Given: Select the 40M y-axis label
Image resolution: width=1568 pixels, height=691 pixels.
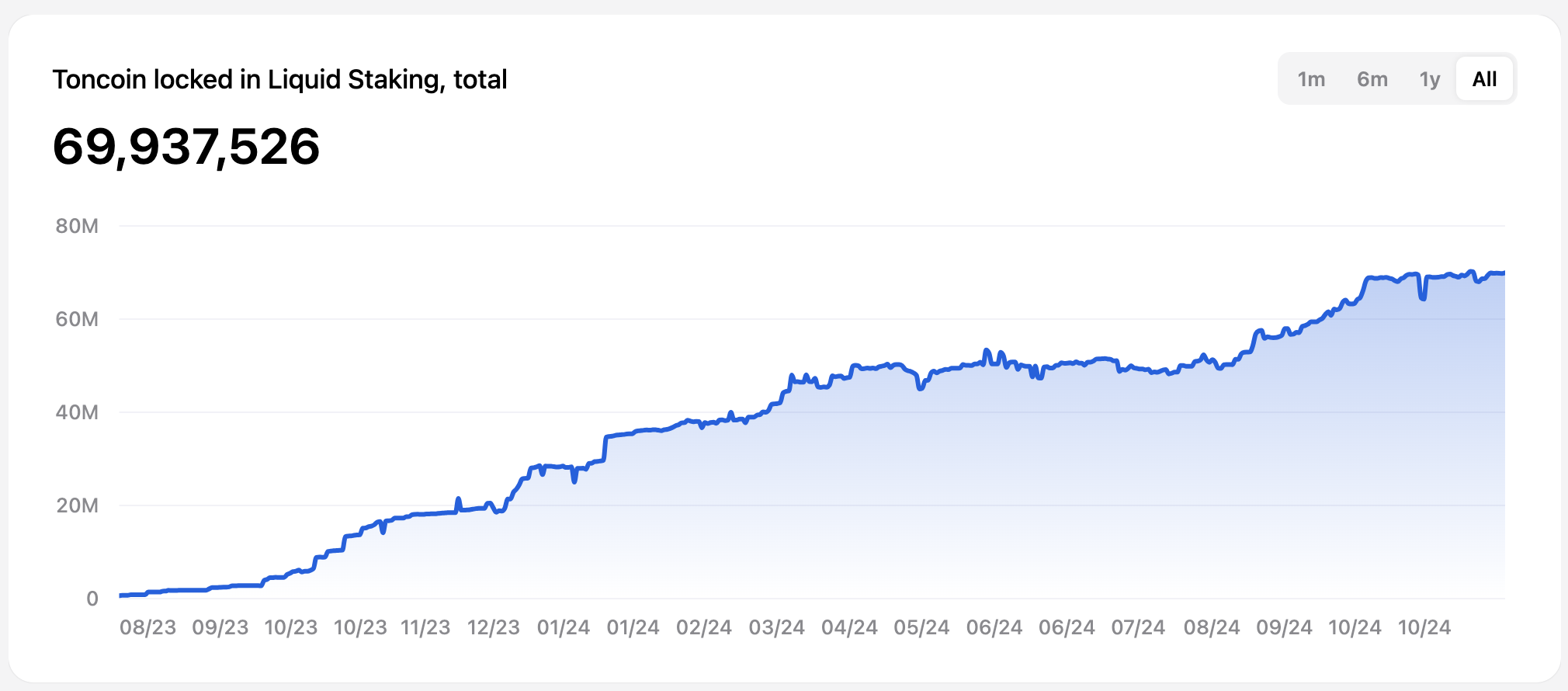Looking at the screenshot, I should pyautogui.click(x=77, y=412).
